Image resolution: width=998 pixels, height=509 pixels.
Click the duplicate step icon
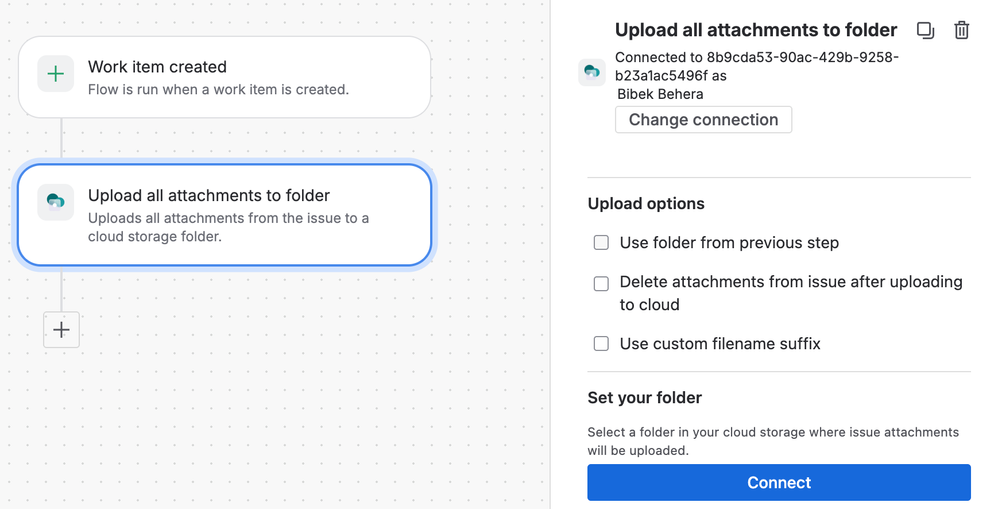(925, 31)
